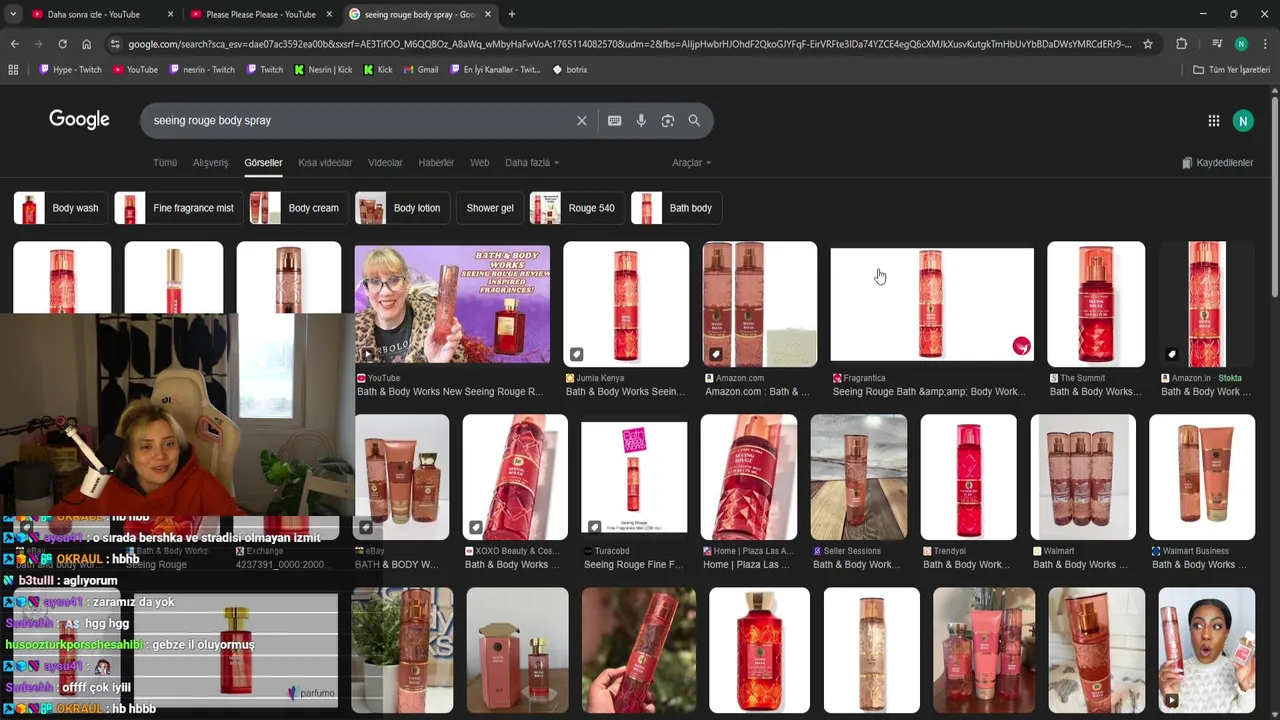Open the Trendyol product image
This screenshot has height=720, width=1280.
(x=968, y=477)
